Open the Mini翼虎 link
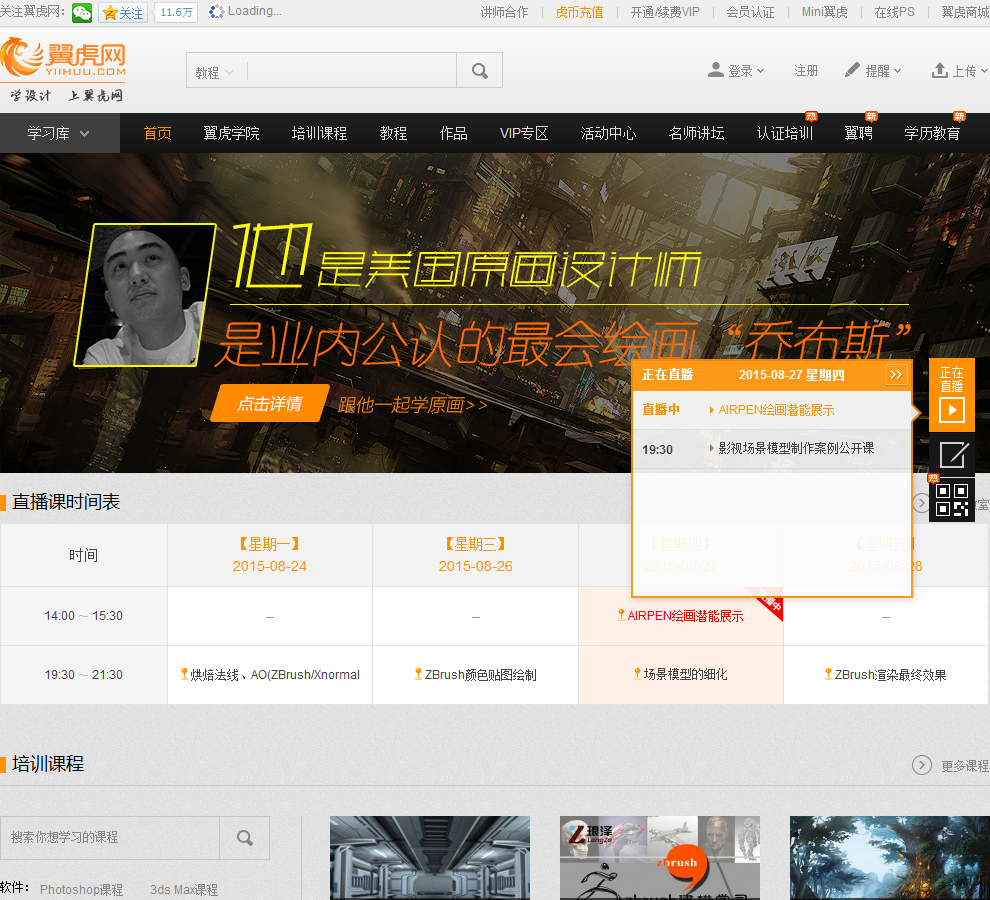Screen dimensions: 990x900 [825, 12]
